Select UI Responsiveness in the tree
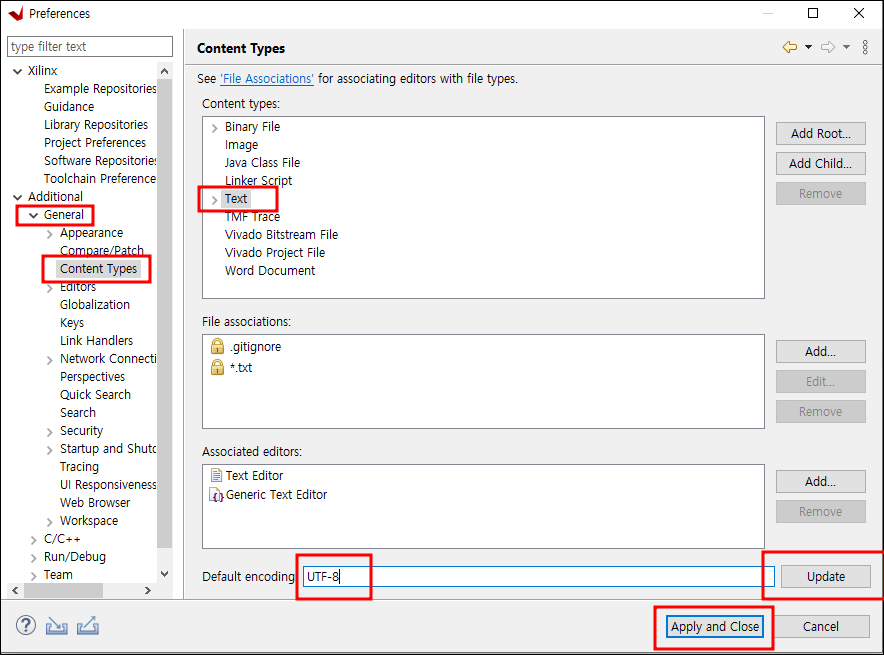The height and width of the screenshot is (655, 884). pyautogui.click(x=108, y=485)
